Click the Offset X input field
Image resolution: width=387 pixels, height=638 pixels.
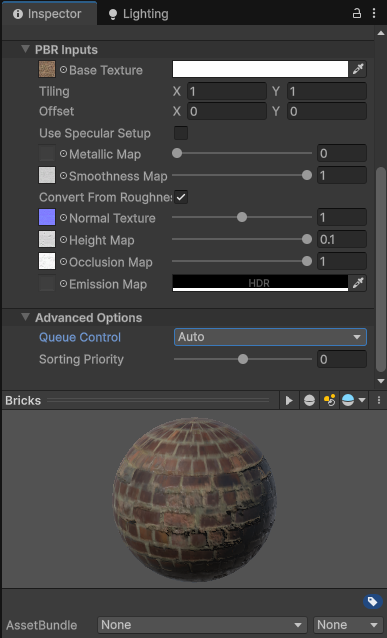click(x=227, y=111)
